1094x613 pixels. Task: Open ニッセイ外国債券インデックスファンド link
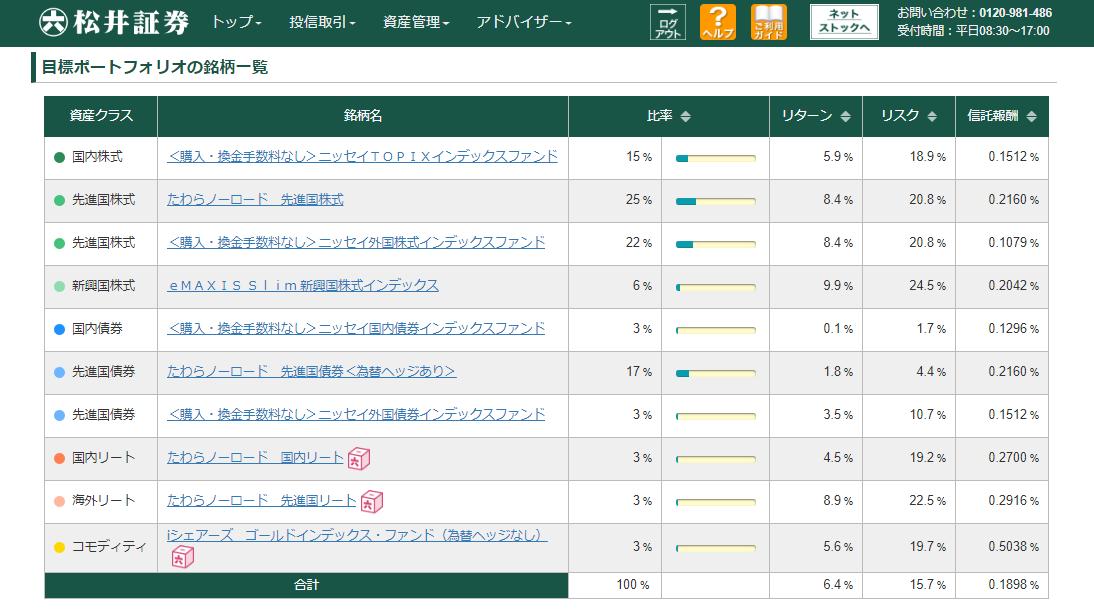[356, 414]
